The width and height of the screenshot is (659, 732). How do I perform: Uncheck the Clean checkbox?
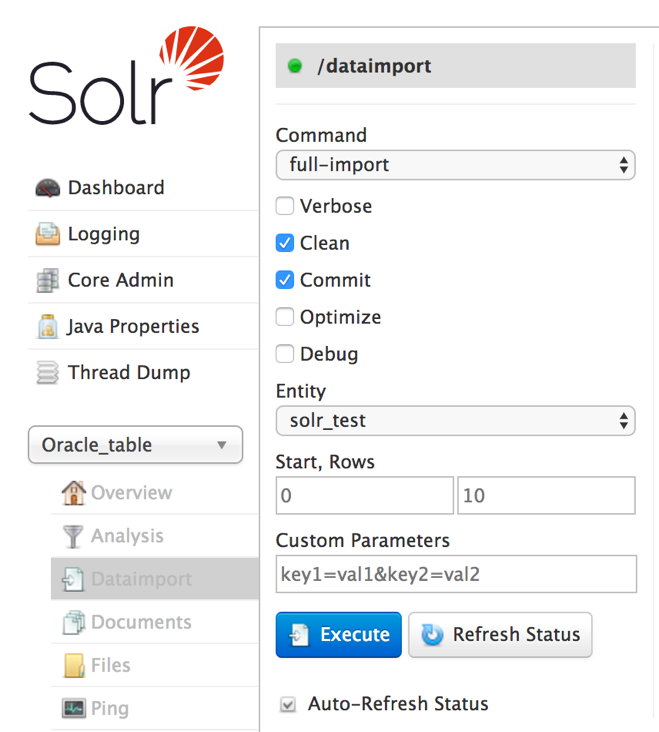(285, 244)
